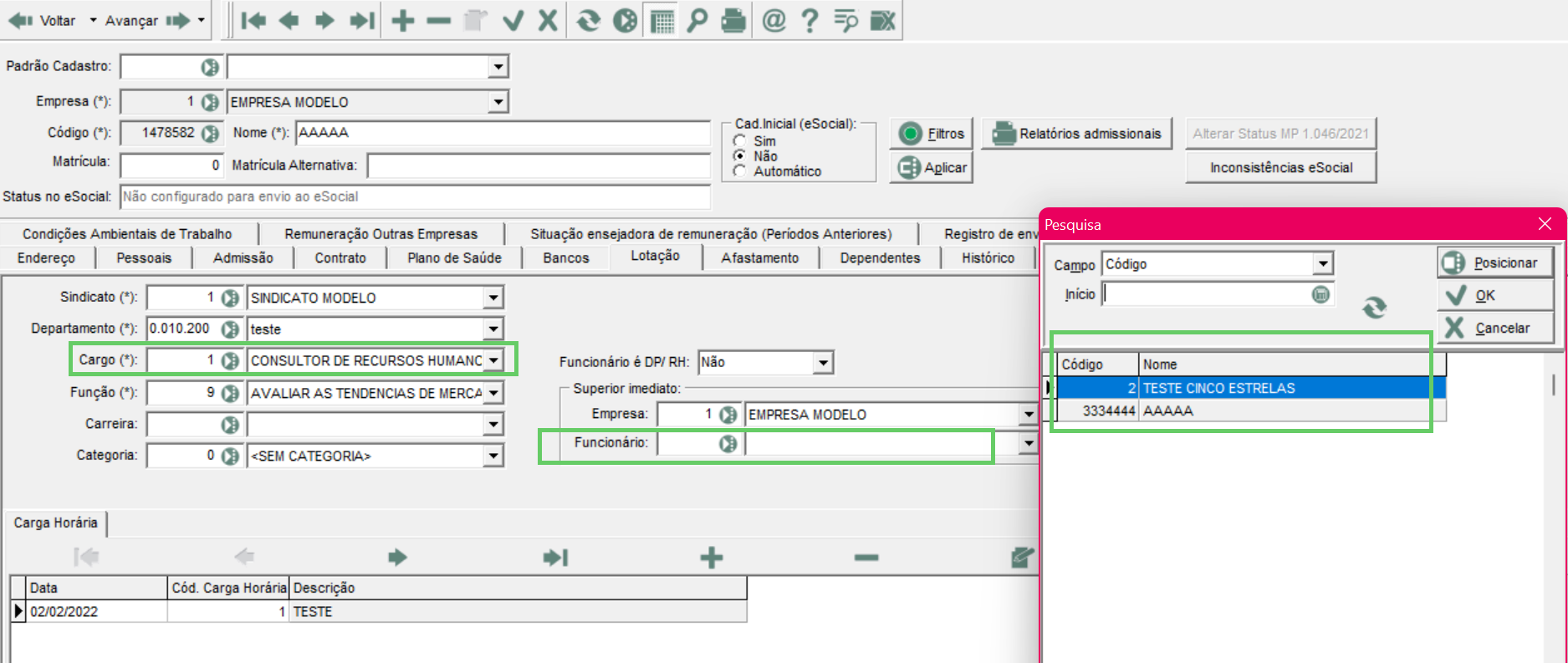Go to previous record in top toolbar
1568x663 pixels.
289,20
